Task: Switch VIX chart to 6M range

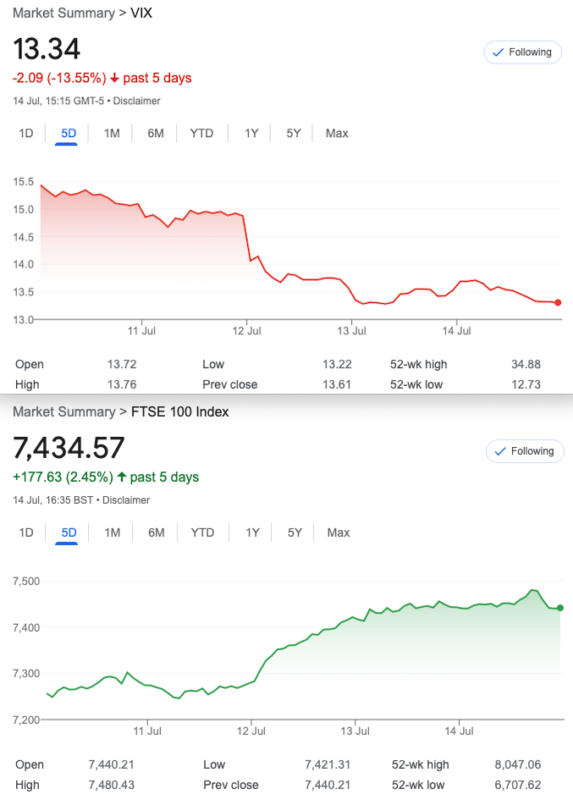Action: pyautogui.click(x=156, y=134)
